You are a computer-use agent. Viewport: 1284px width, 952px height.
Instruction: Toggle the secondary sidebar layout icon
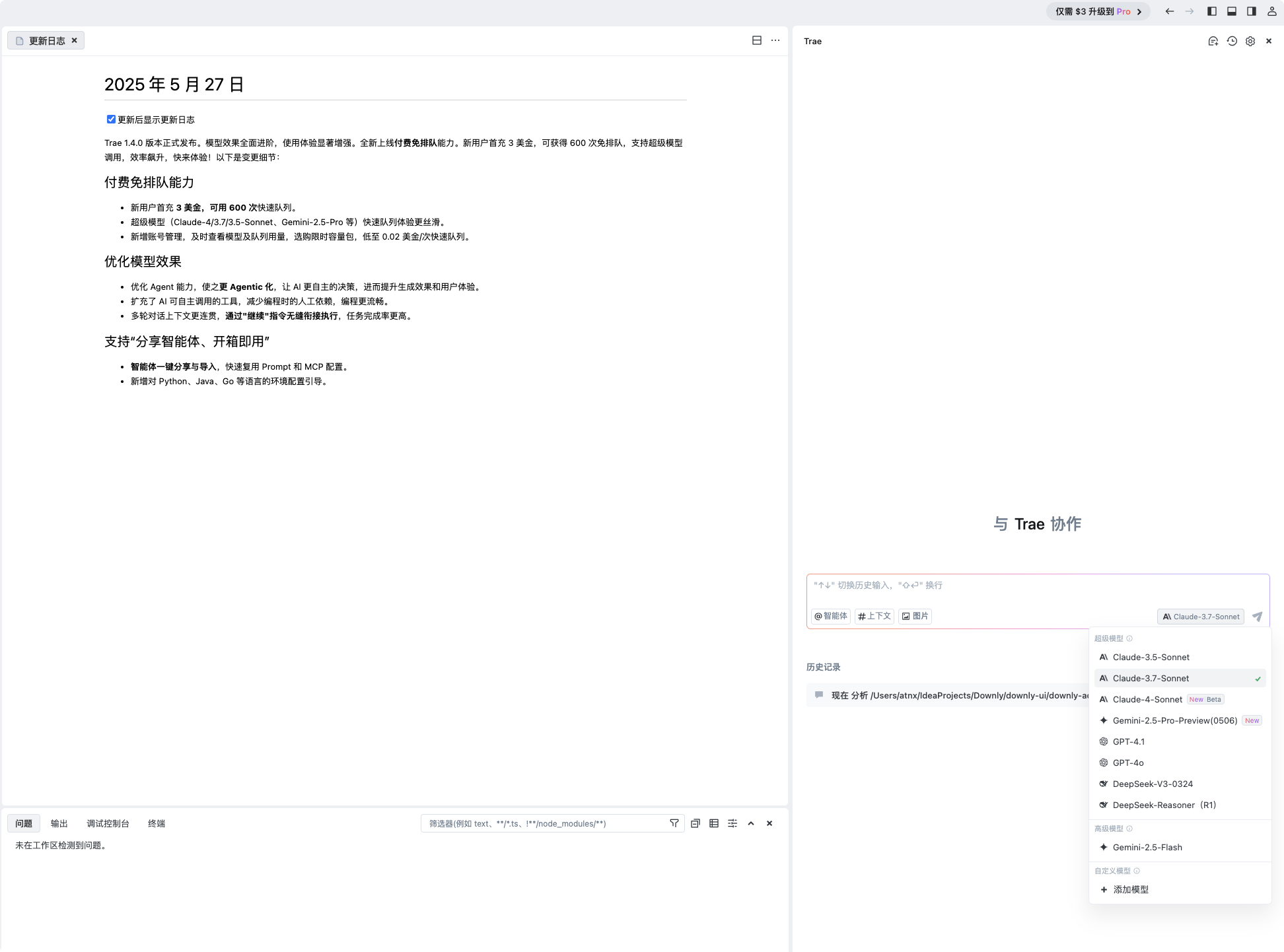(x=1252, y=11)
